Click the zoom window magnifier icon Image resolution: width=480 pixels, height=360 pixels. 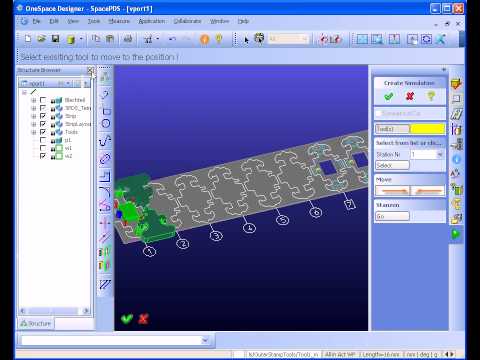[x=377, y=39]
